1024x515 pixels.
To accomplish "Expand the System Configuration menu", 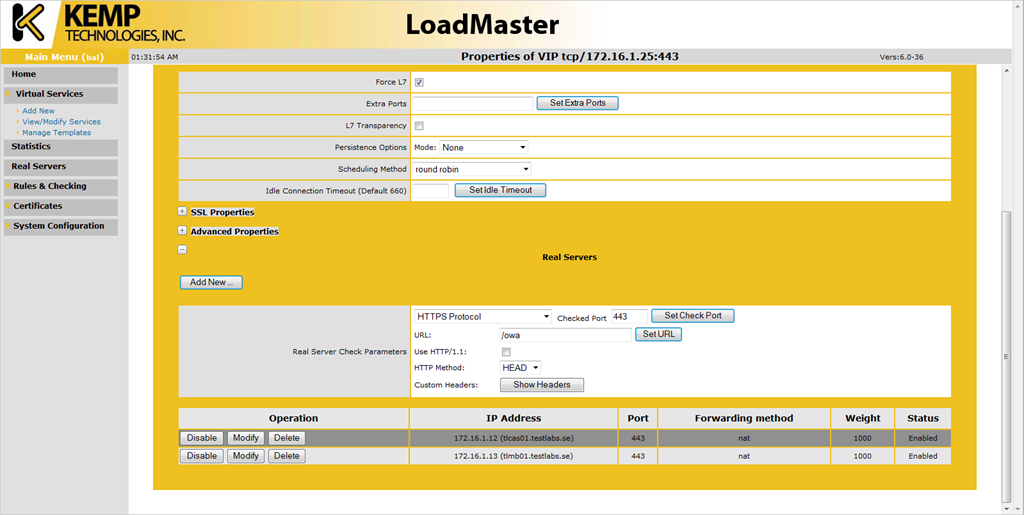I will coord(61,226).
